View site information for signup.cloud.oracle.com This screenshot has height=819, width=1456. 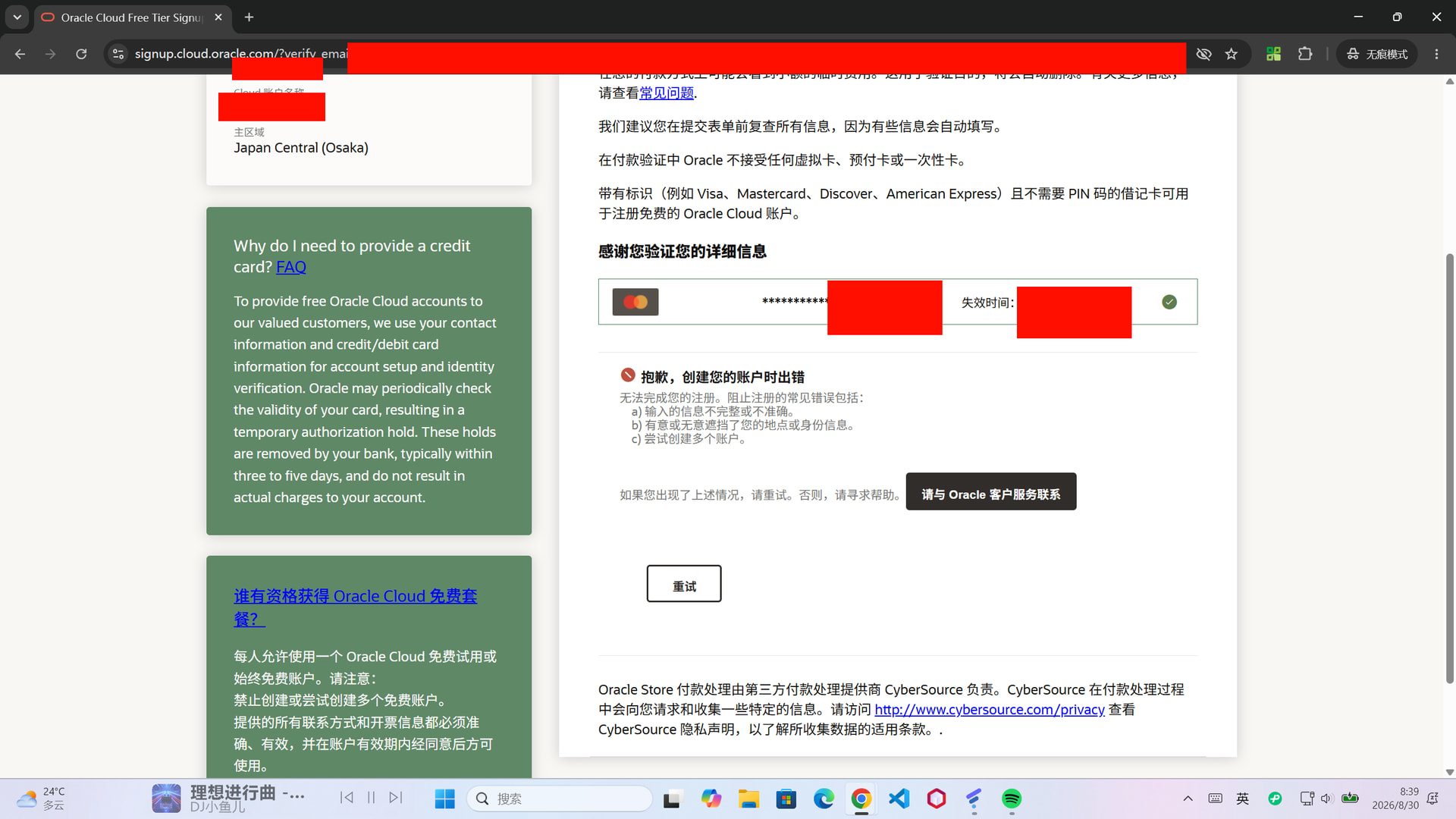coord(118,54)
